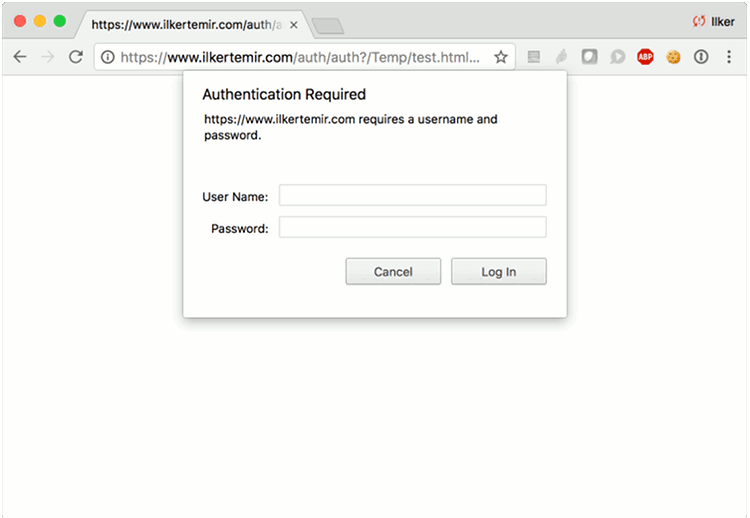Click the square gray extension icon
The image size is (750, 518).
589,57
